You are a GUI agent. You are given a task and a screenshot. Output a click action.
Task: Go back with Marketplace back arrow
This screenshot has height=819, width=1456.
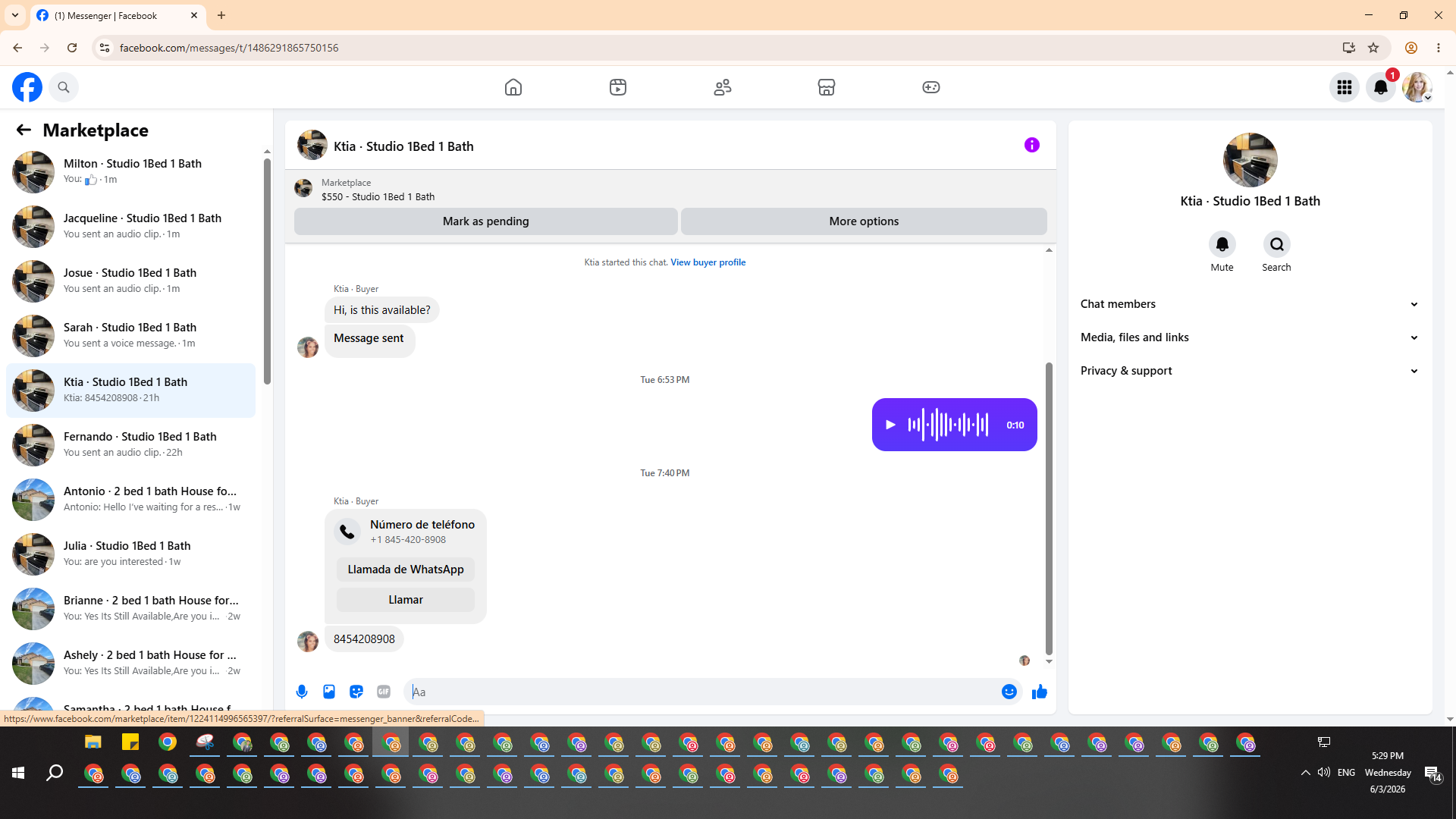(24, 130)
